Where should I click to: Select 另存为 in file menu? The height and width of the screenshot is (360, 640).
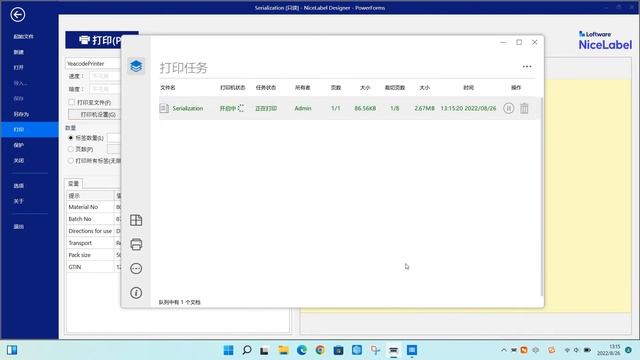click(21, 114)
